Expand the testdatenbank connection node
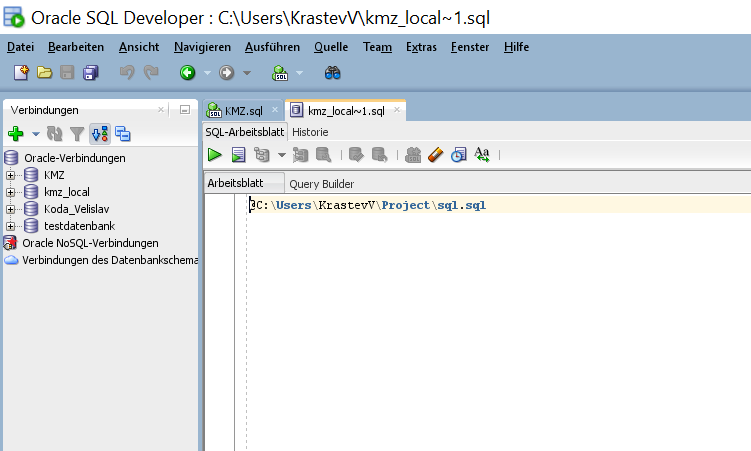The width and height of the screenshot is (751, 451). tap(11, 226)
